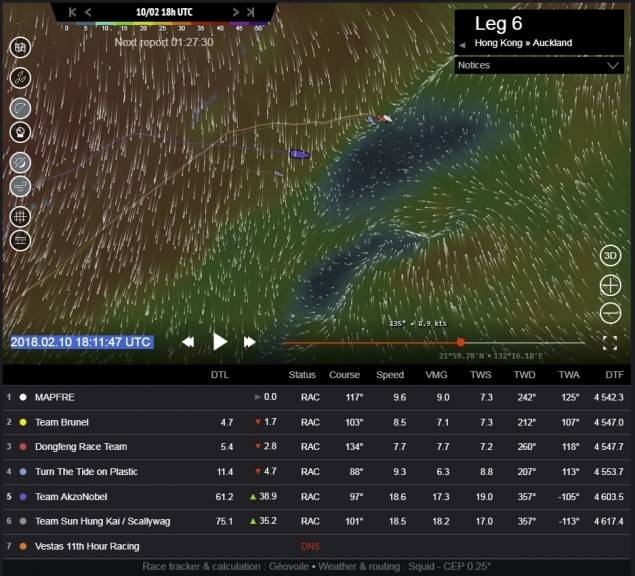The width and height of the screenshot is (635, 576).
Task: Click the TWS column header
Action: pos(481,375)
